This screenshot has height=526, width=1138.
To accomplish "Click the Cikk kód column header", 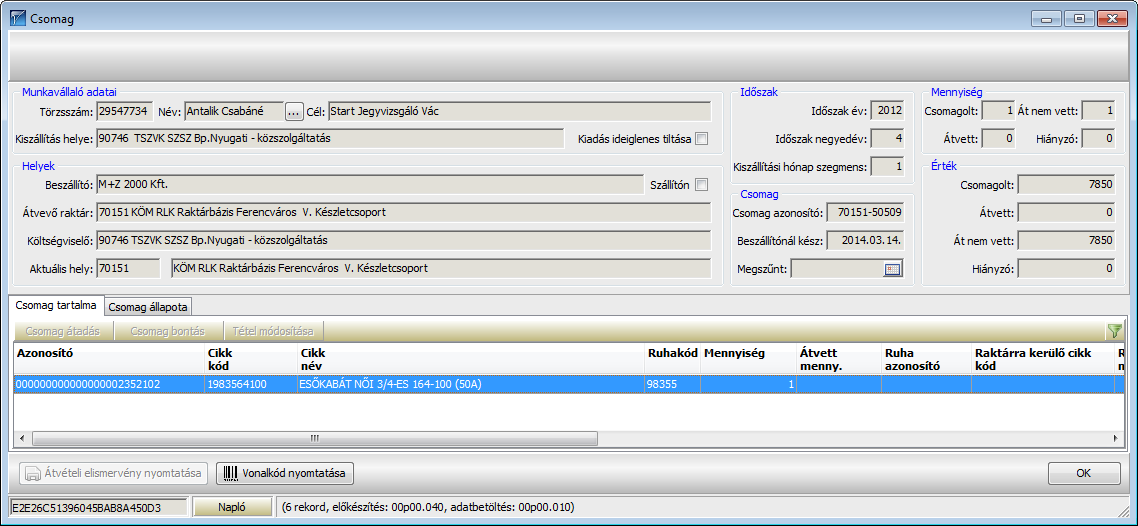I will 251,358.
